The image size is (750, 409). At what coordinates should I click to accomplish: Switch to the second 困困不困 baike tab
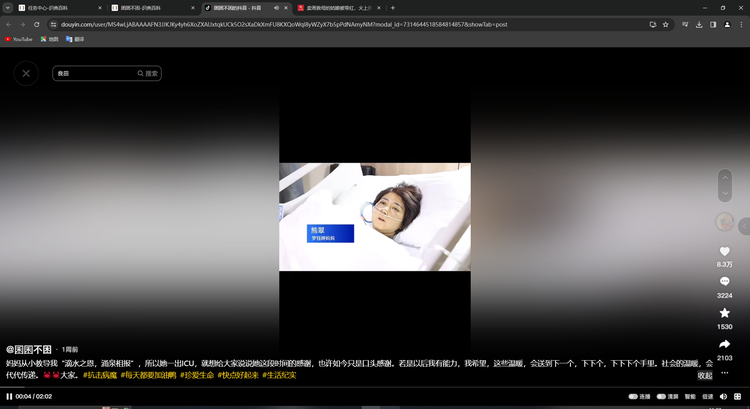point(153,8)
